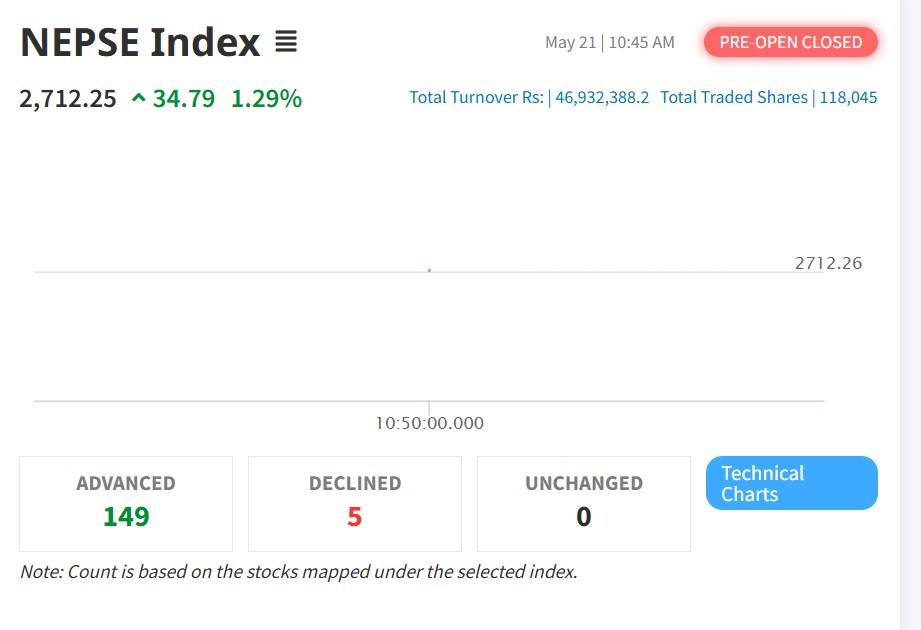
Task: Select the UNCHANGED stocks card
Action: click(584, 503)
